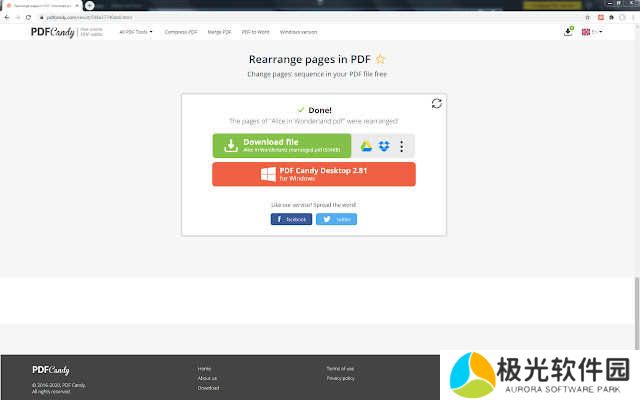Screen dimensions: 640x400
Task: Save the file to Dropbox
Action: click(x=384, y=147)
